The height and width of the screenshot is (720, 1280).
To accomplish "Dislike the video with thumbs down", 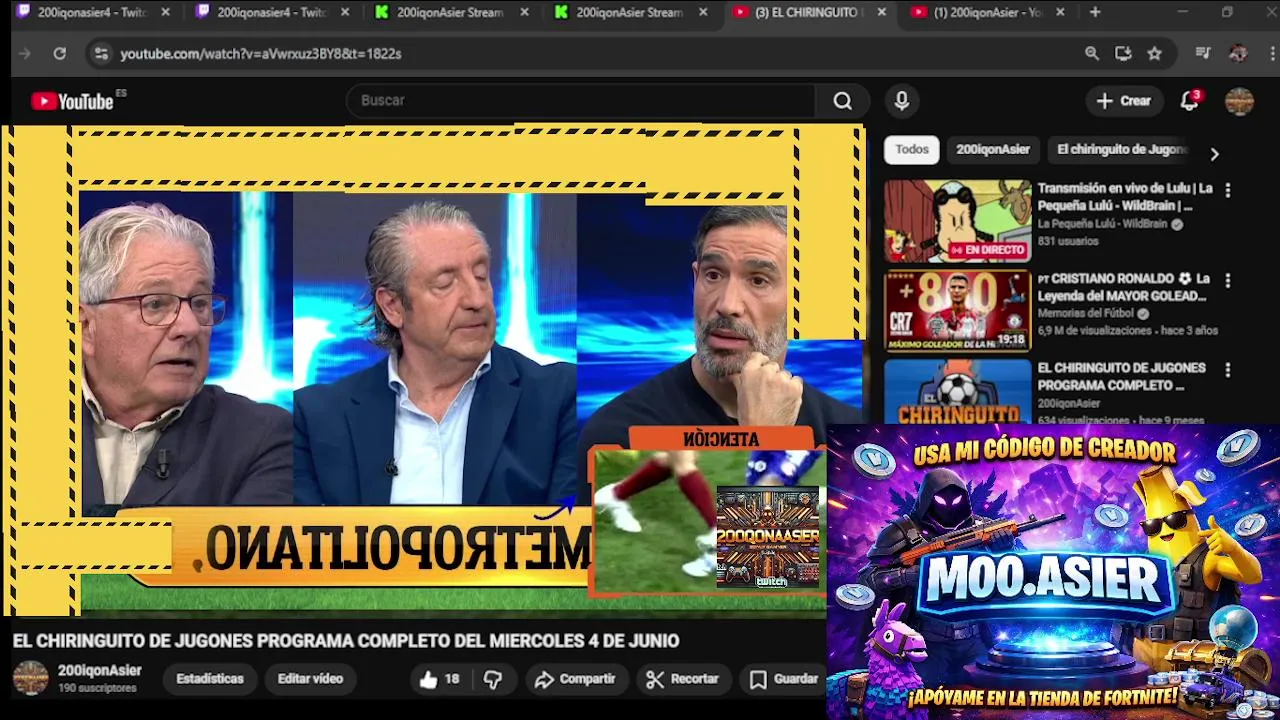I will pos(493,679).
